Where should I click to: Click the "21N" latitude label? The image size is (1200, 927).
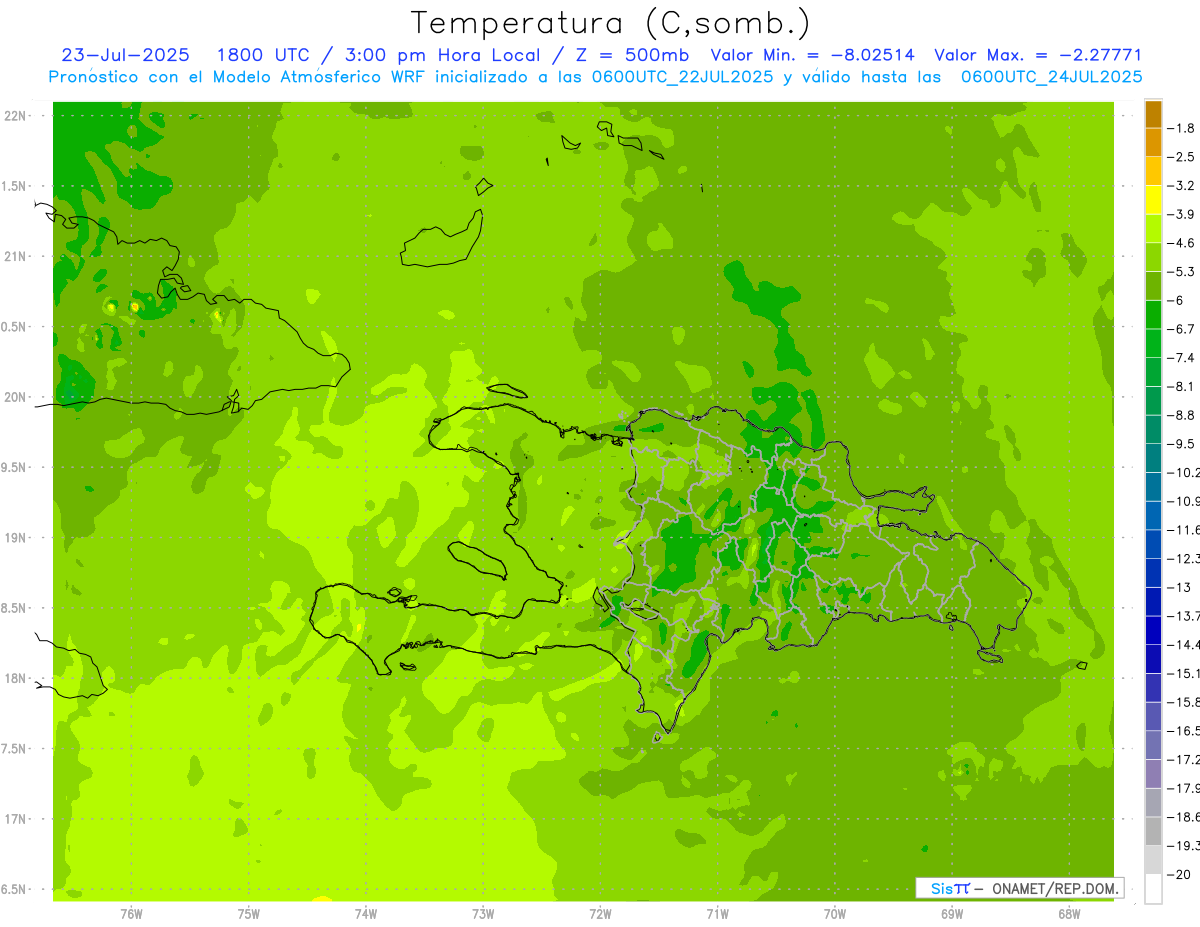pyautogui.click(x=16, y=256)
